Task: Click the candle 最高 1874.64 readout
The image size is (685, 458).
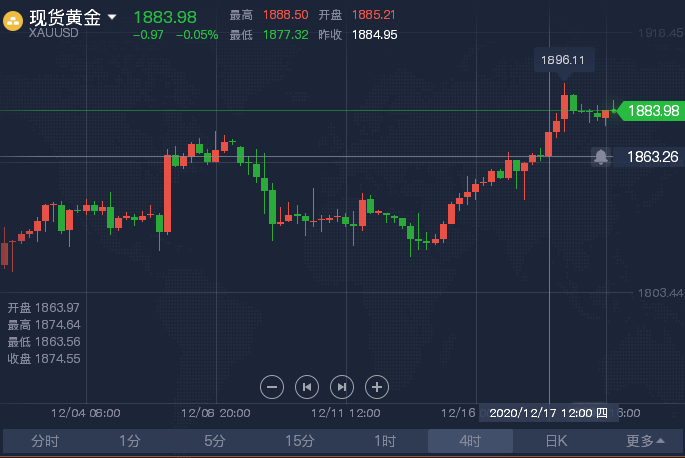Action: (44, 325)
